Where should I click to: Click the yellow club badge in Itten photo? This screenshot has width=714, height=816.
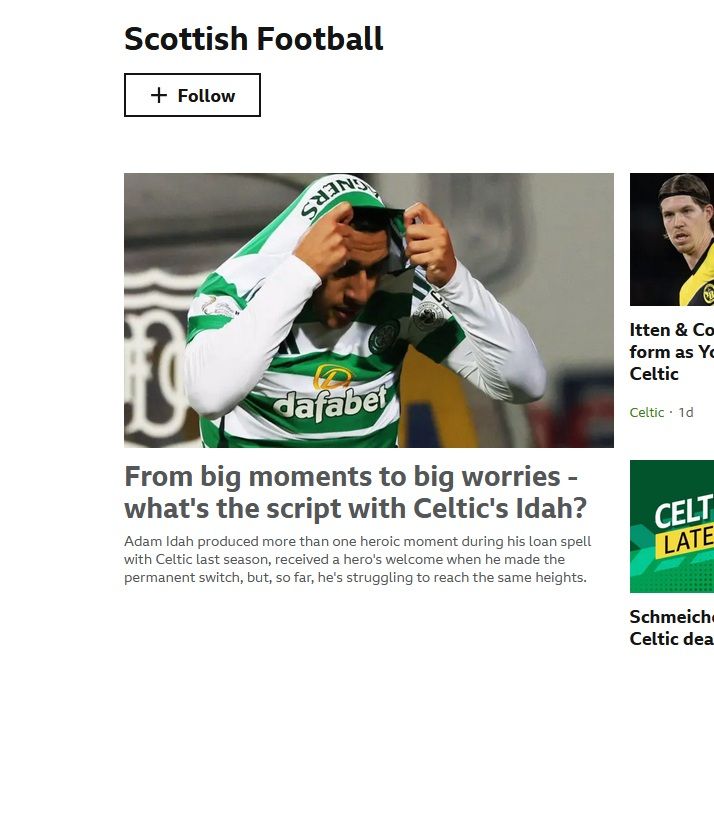point(707,294)
